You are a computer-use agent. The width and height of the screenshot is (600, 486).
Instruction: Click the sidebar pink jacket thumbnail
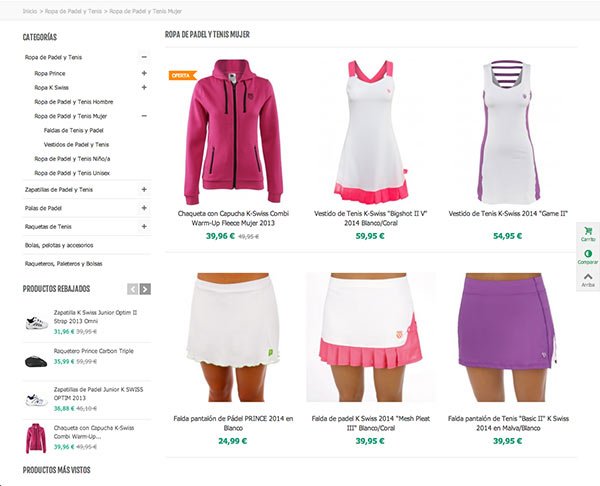pos(36,438)
